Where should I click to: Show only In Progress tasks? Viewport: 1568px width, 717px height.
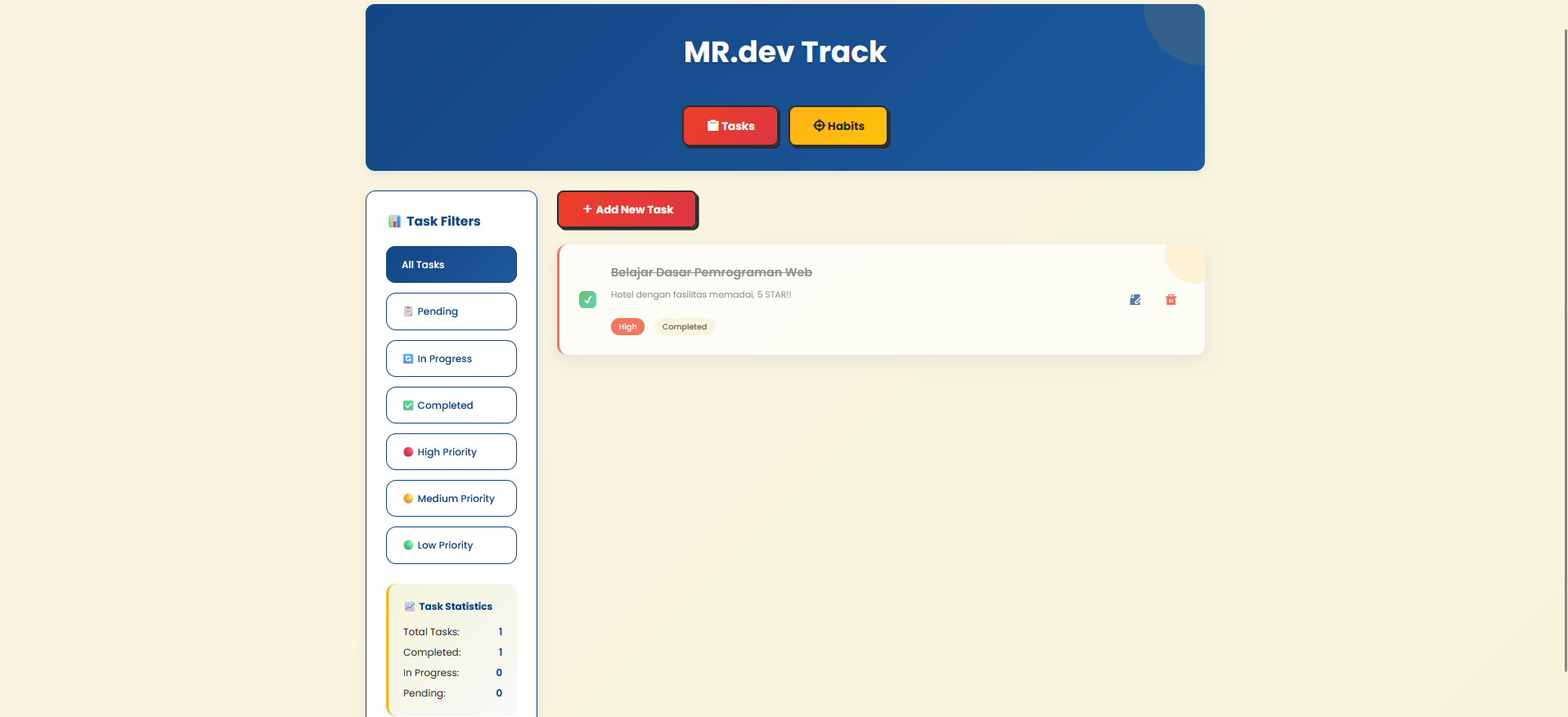[x=451, y=359]
